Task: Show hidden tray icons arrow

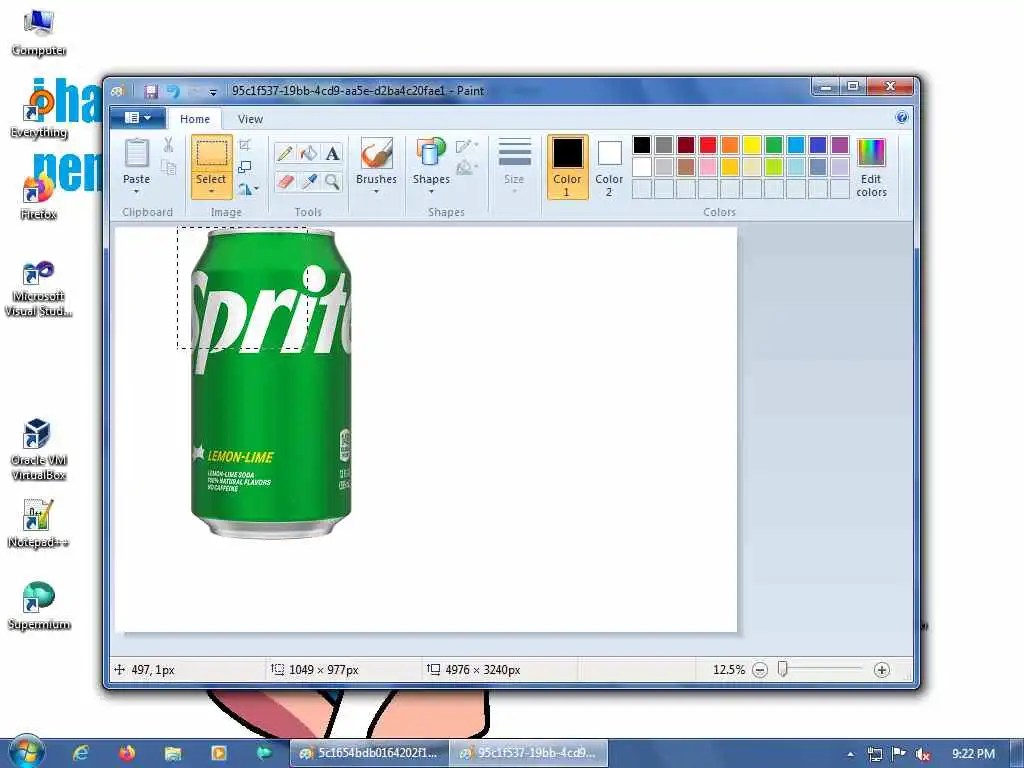Action: pos(850,754)
